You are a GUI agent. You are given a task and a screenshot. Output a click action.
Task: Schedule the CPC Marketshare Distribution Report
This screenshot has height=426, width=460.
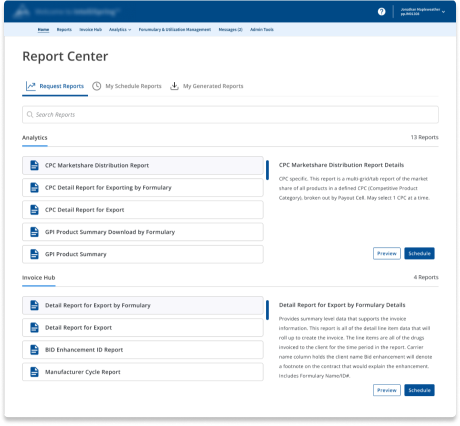(419, 254)
